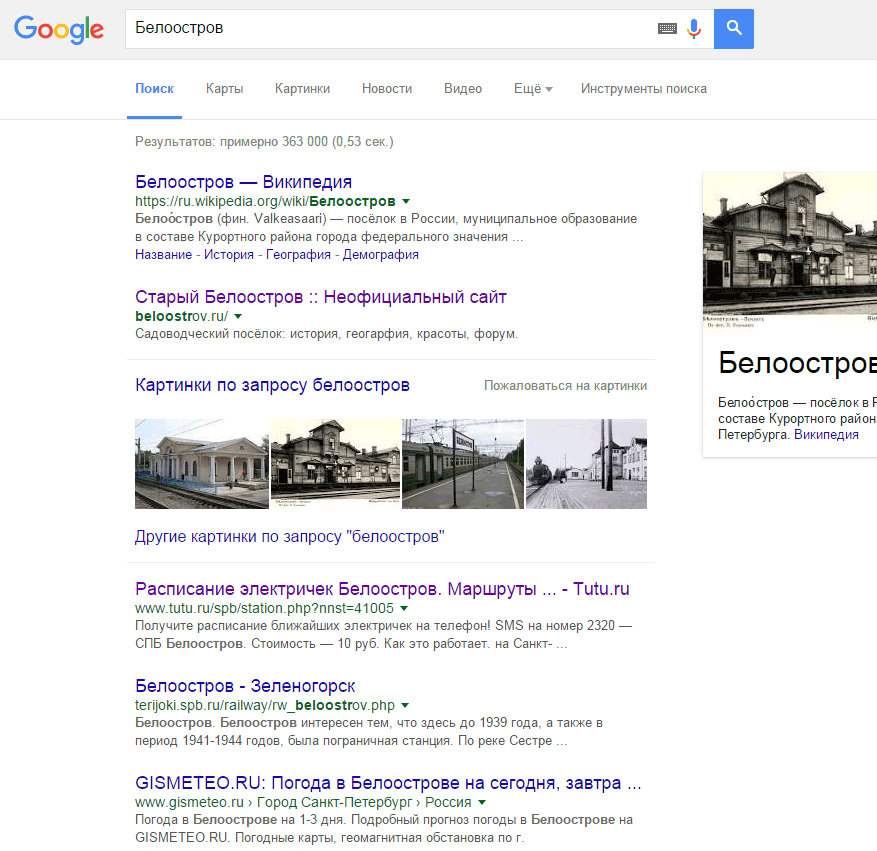Open the white station building thumbnail

tap(201, 464)
